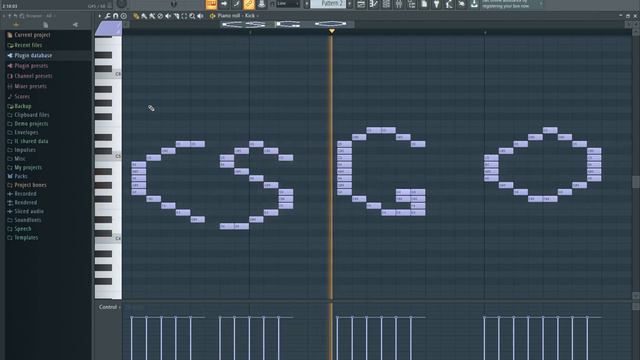Click the time display in top-left corner
Viewport: 640px width, 360px height.
10,6
